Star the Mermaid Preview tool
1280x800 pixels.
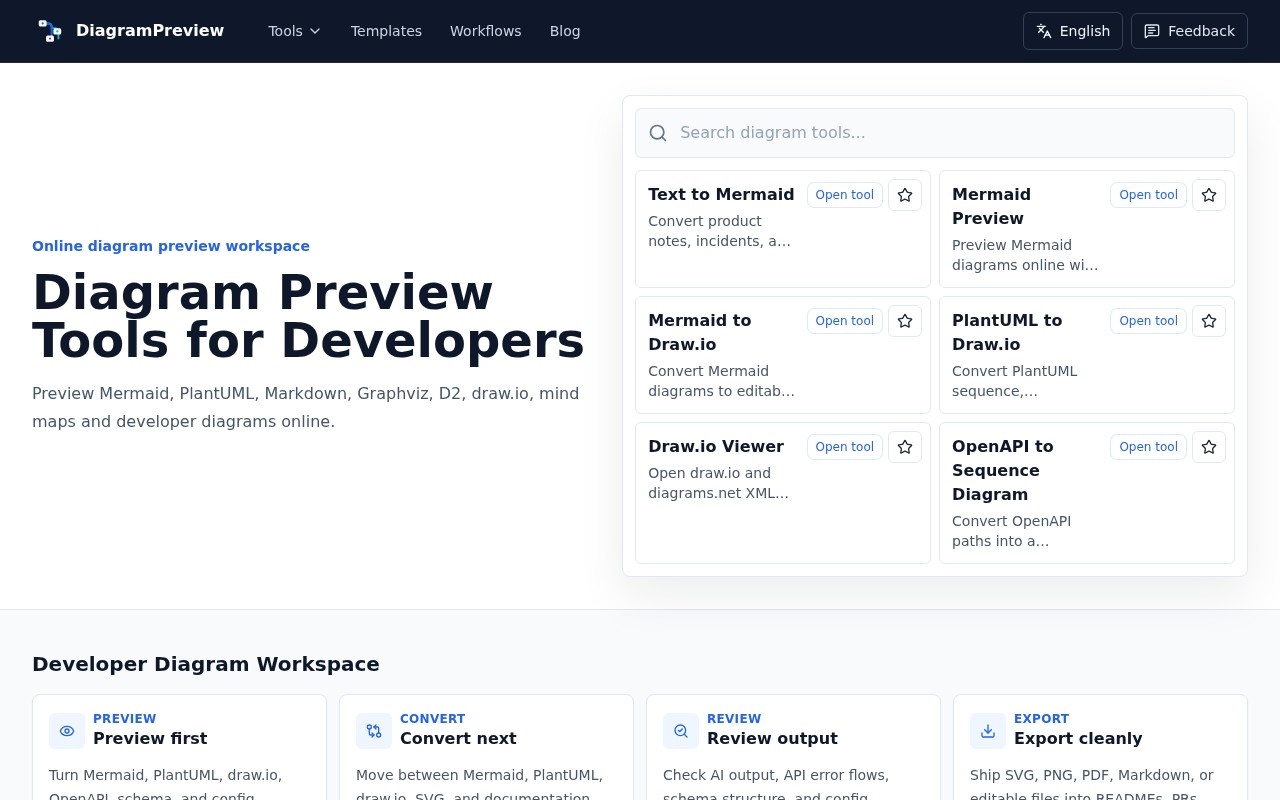(1209, 195)
